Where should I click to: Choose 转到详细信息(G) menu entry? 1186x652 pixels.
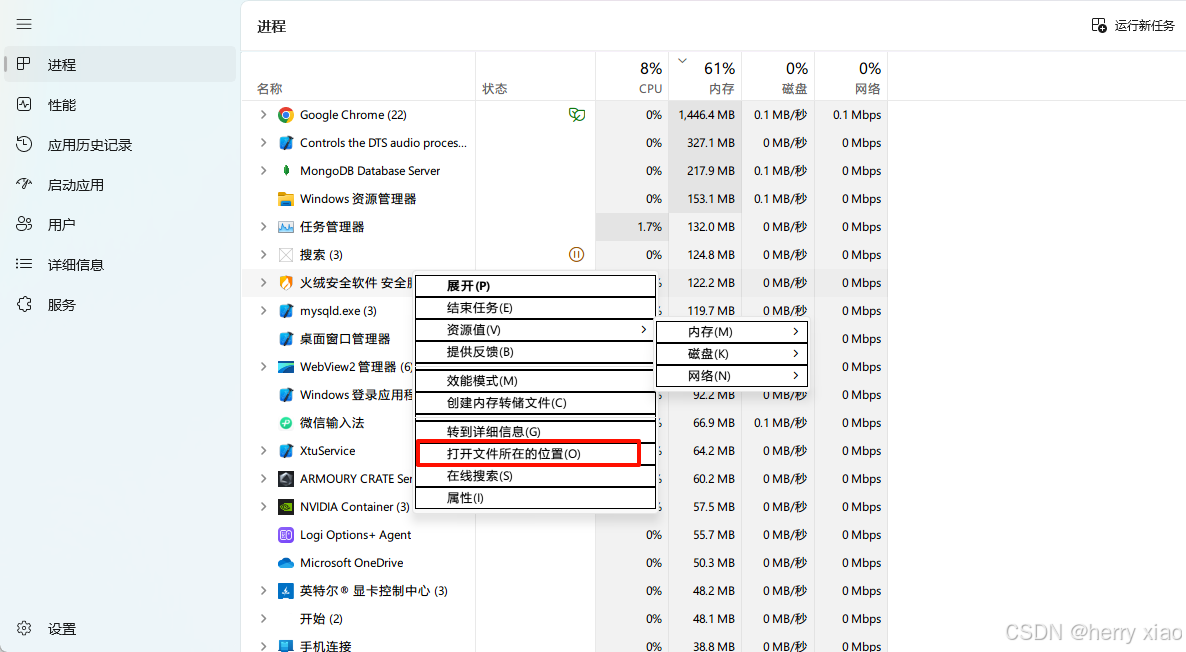(536, 431)
